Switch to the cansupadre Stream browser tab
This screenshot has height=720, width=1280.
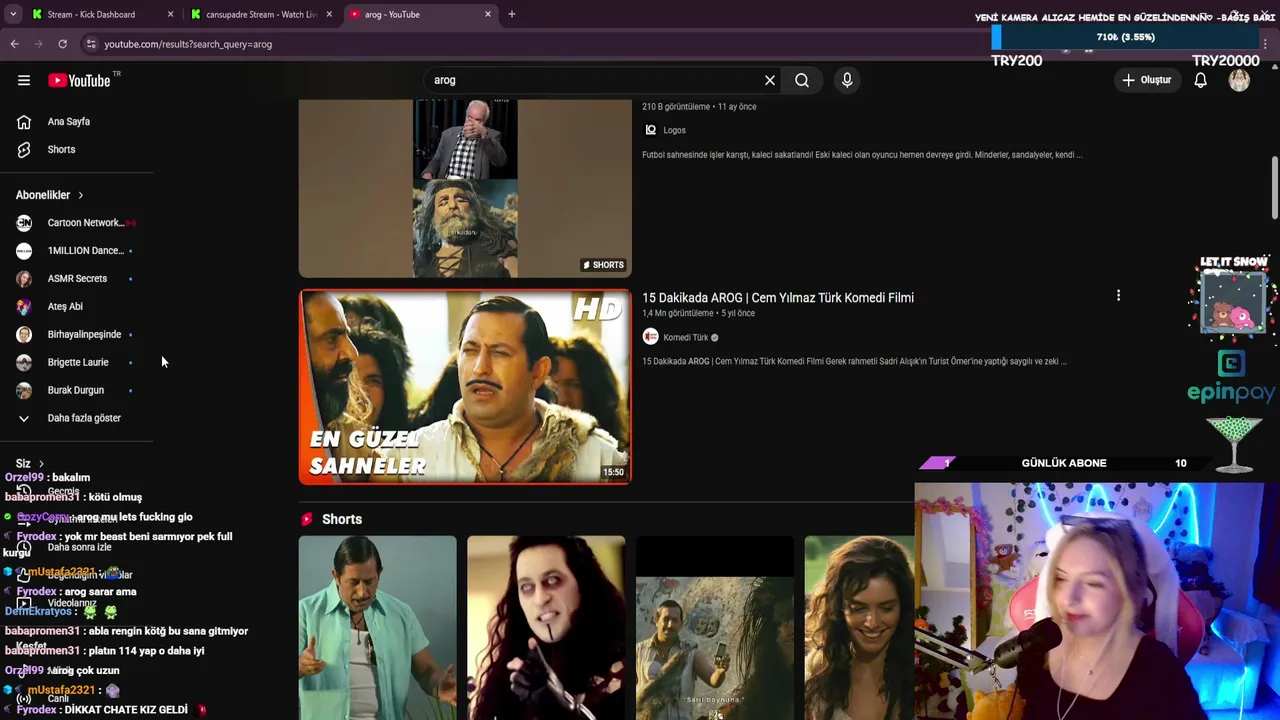(262, 14)
